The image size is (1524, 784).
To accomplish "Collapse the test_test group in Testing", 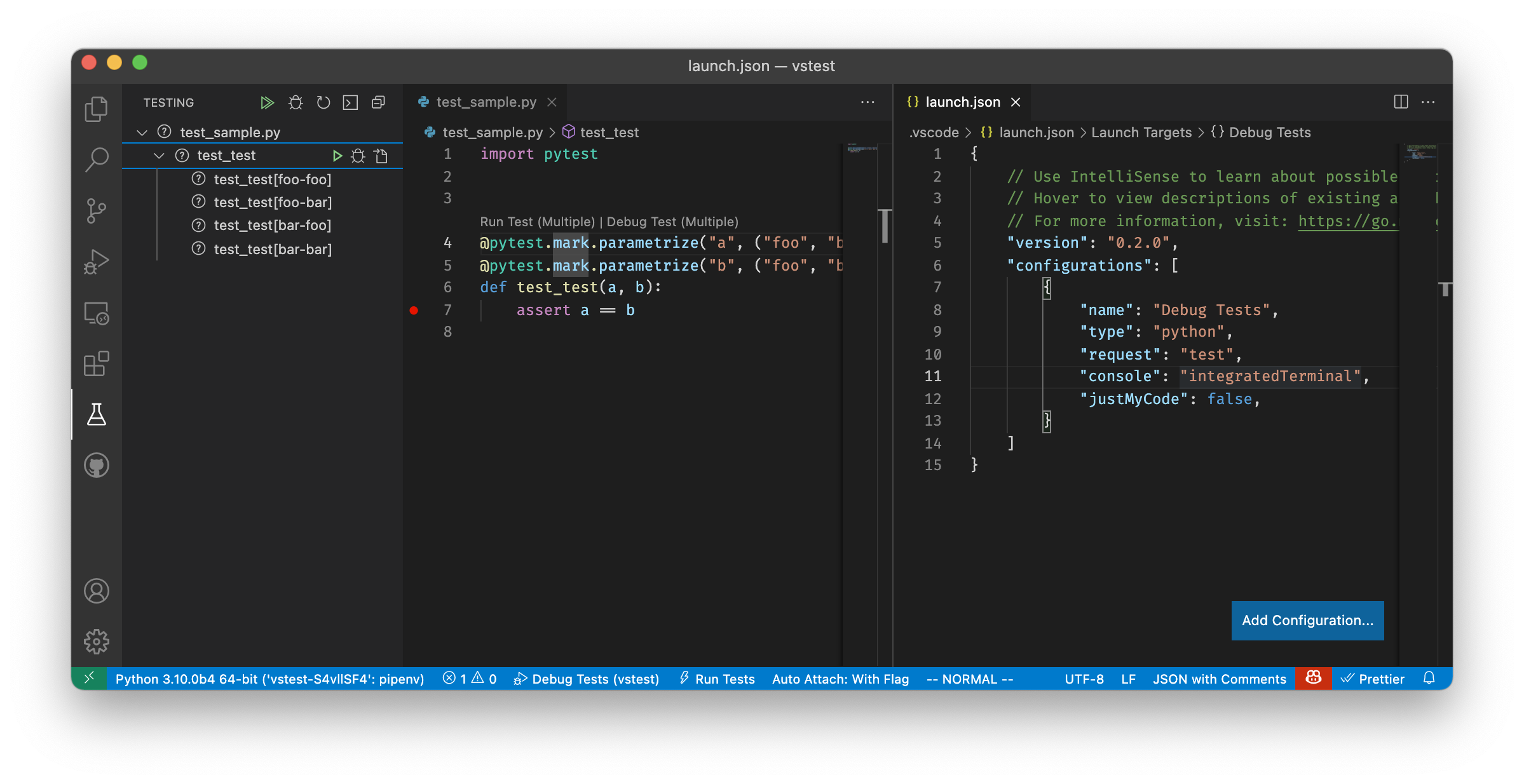I will point(159,155).
